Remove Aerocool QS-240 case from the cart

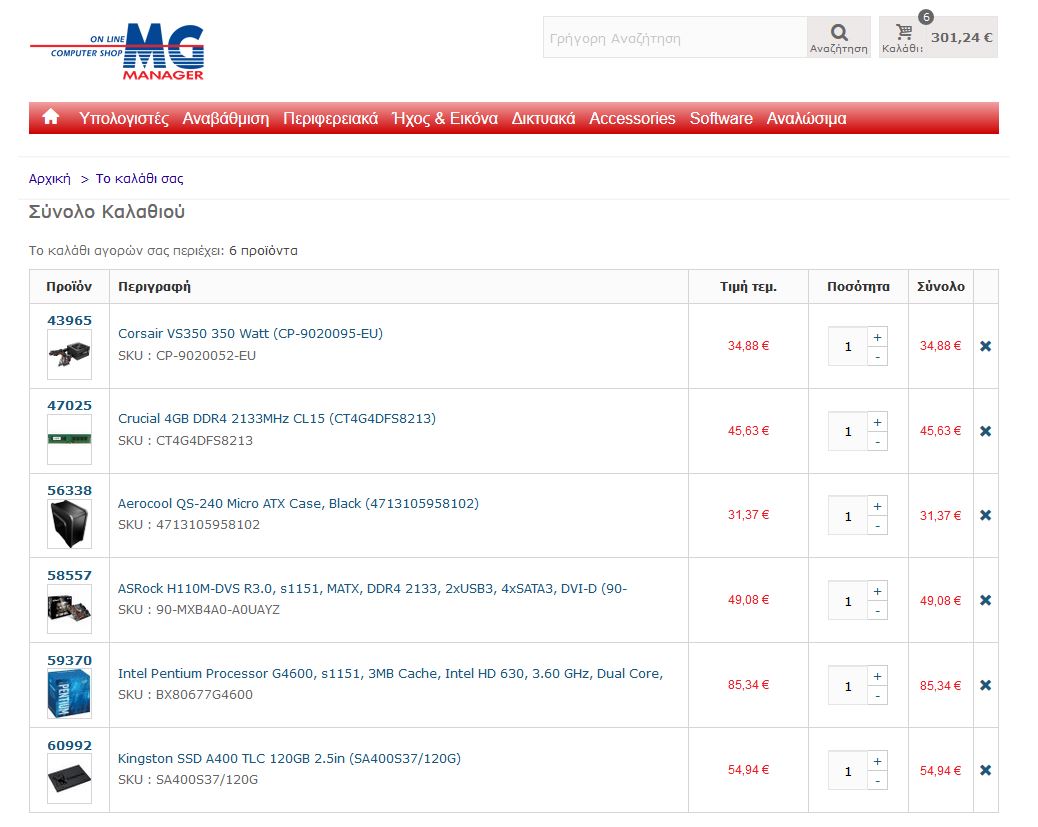point(985,515)
